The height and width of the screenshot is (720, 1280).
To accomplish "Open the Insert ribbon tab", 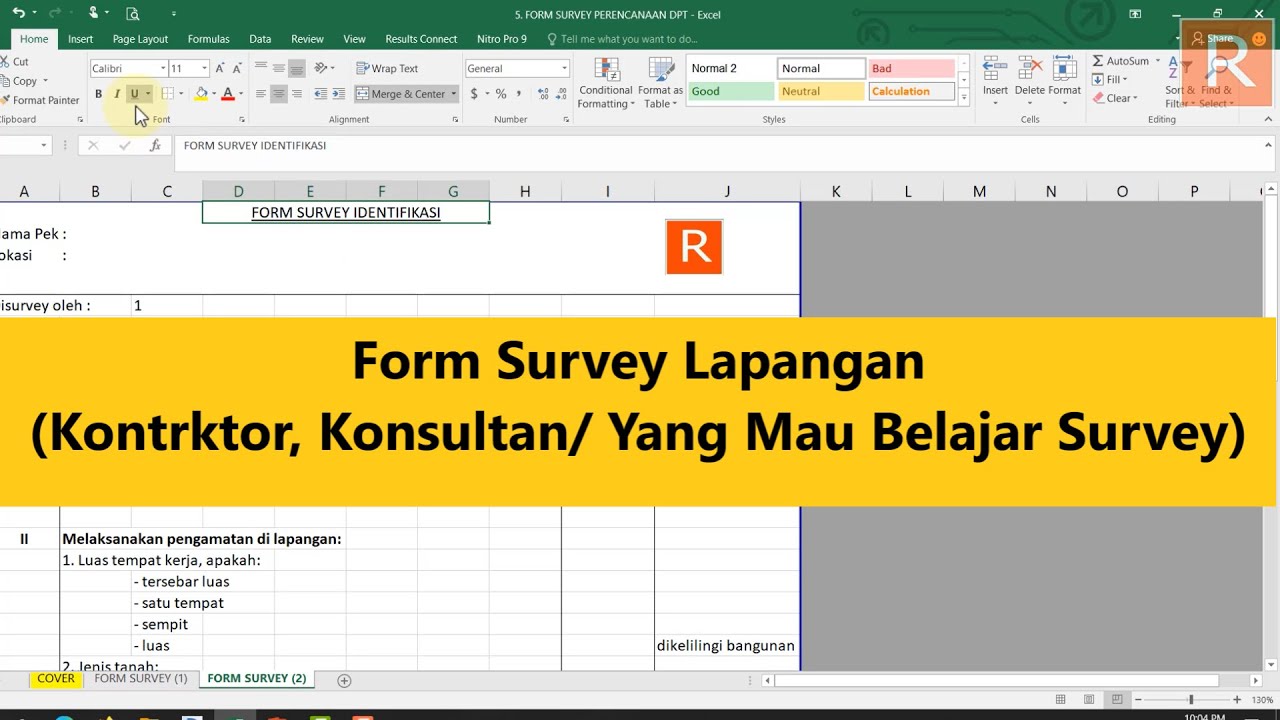I will [81, 39].
